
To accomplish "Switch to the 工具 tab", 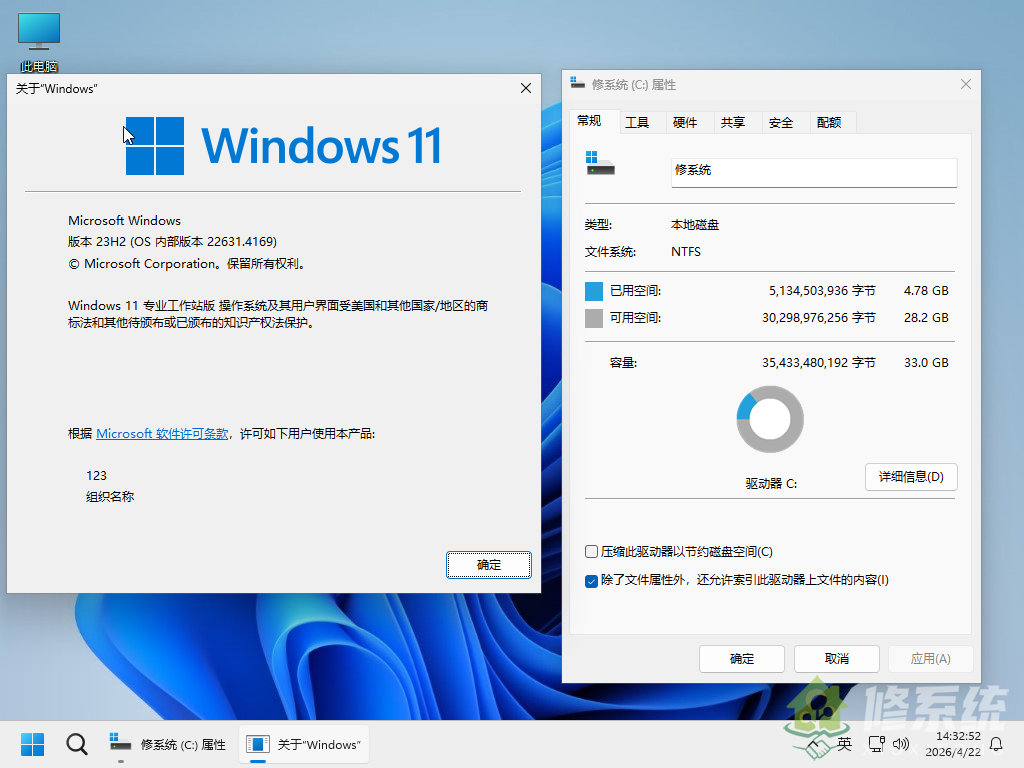I will (640, 122).
